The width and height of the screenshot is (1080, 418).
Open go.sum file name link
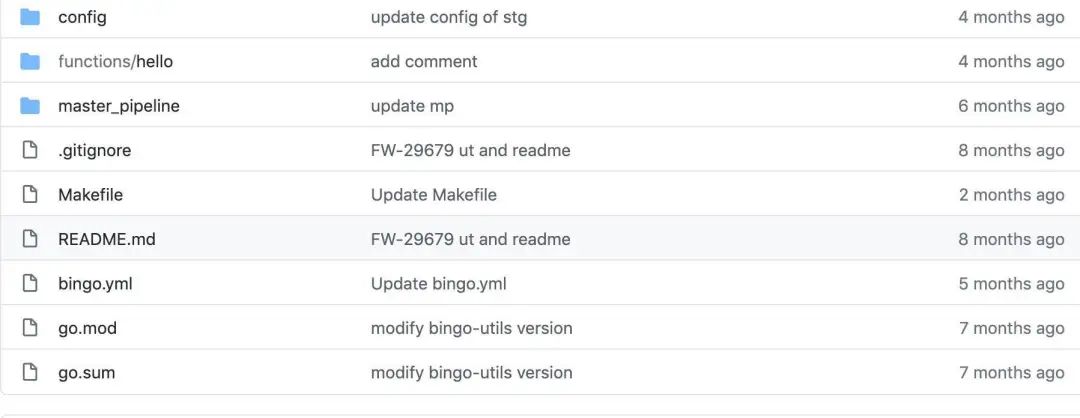[86, 373]
